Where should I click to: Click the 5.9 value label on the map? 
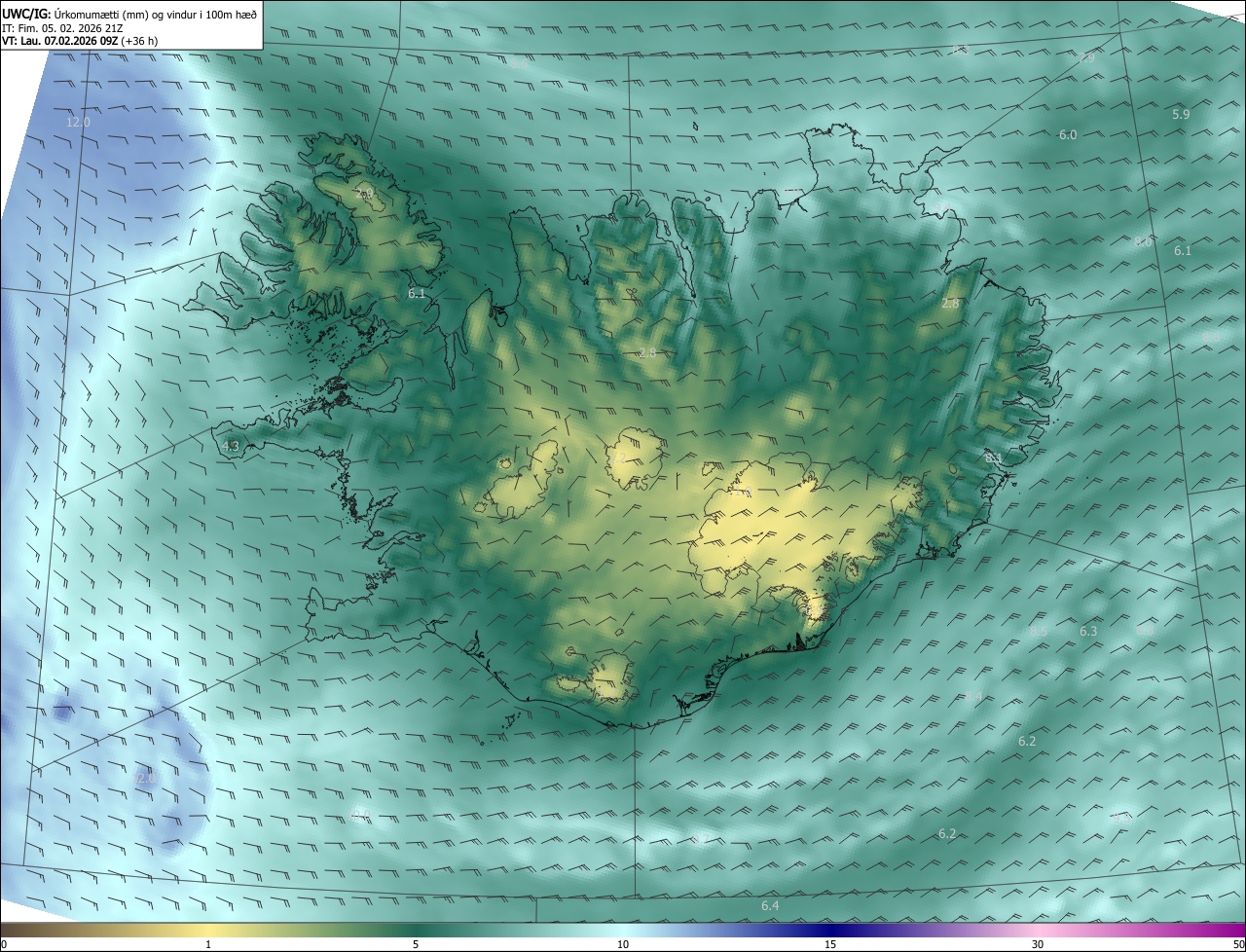point(1181,115)
